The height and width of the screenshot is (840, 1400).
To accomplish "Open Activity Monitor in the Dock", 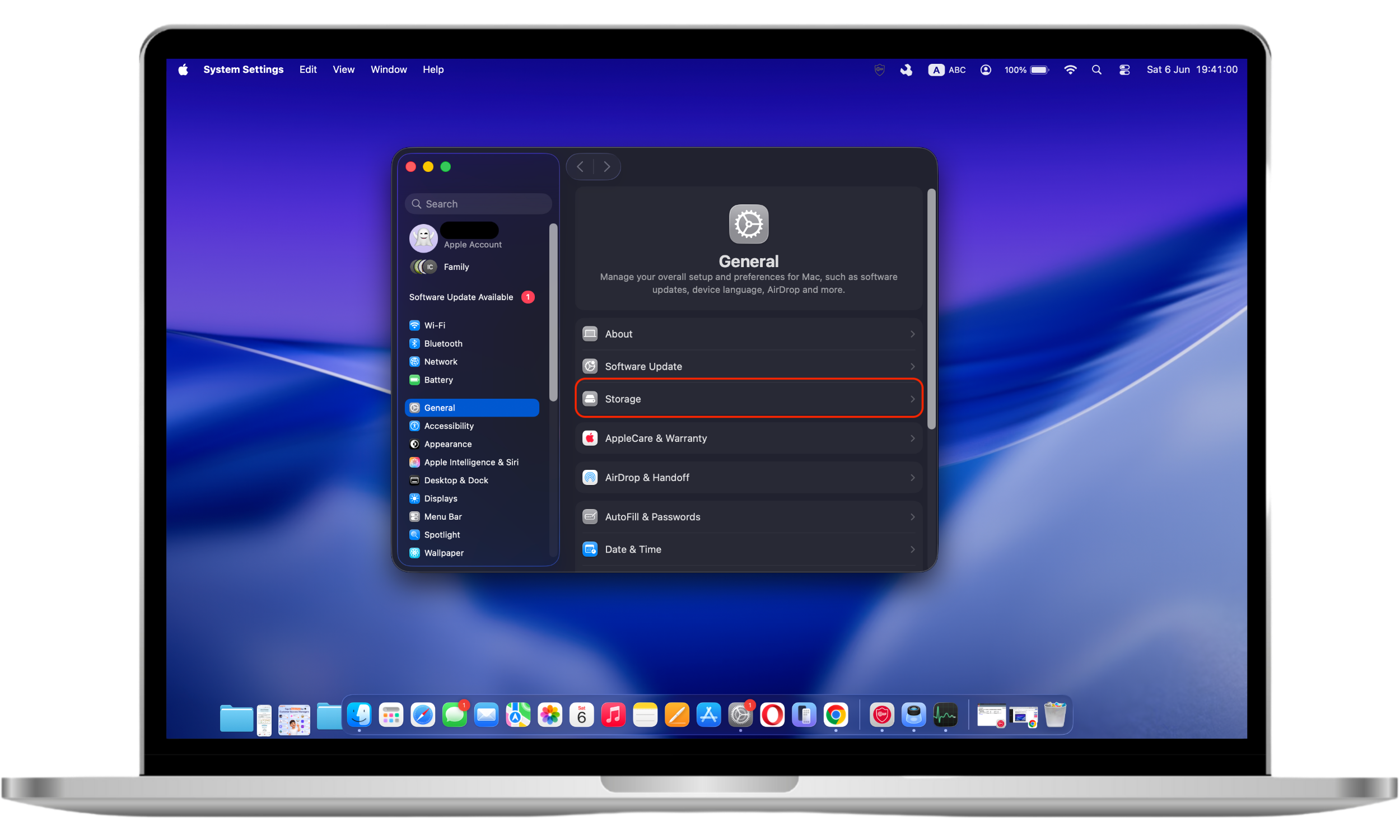I will [x=946, y=715].
